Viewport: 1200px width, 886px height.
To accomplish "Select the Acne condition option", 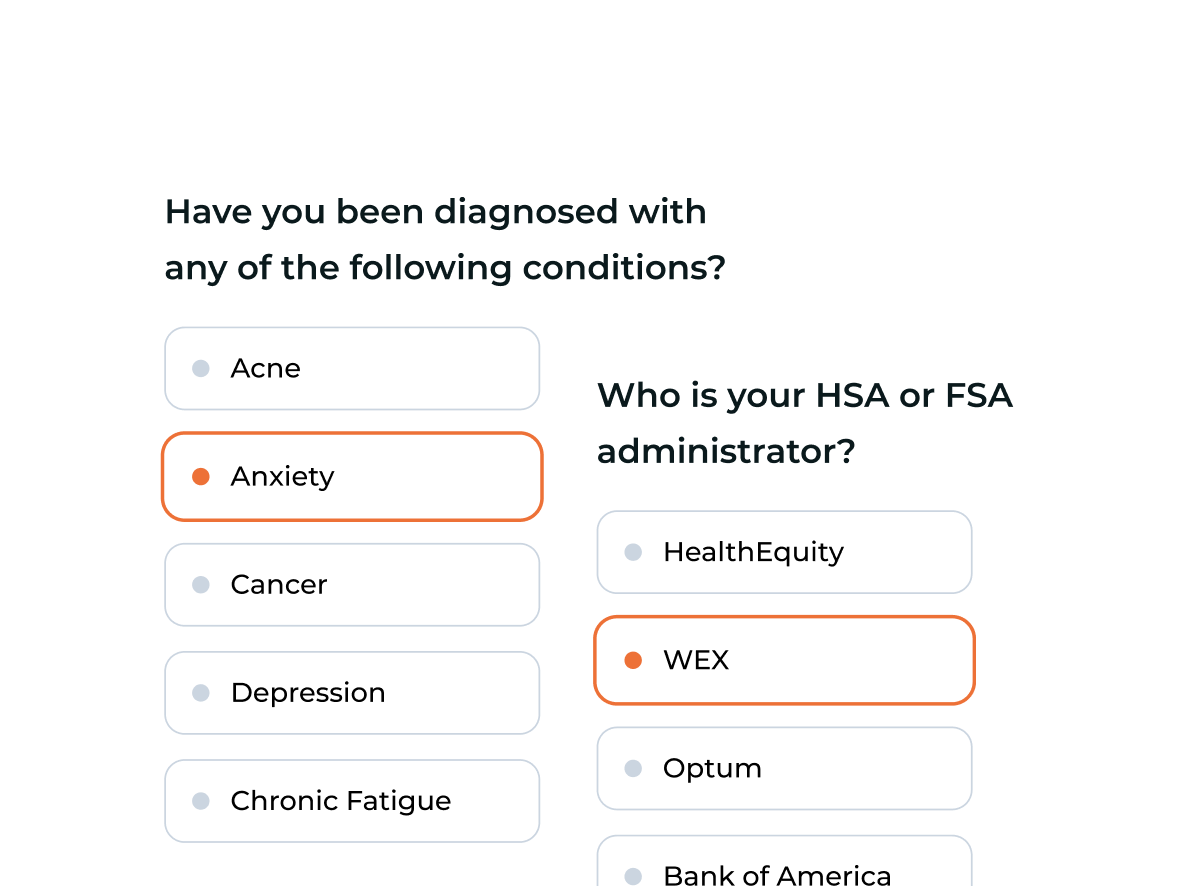I will click(x=352, y=368).
